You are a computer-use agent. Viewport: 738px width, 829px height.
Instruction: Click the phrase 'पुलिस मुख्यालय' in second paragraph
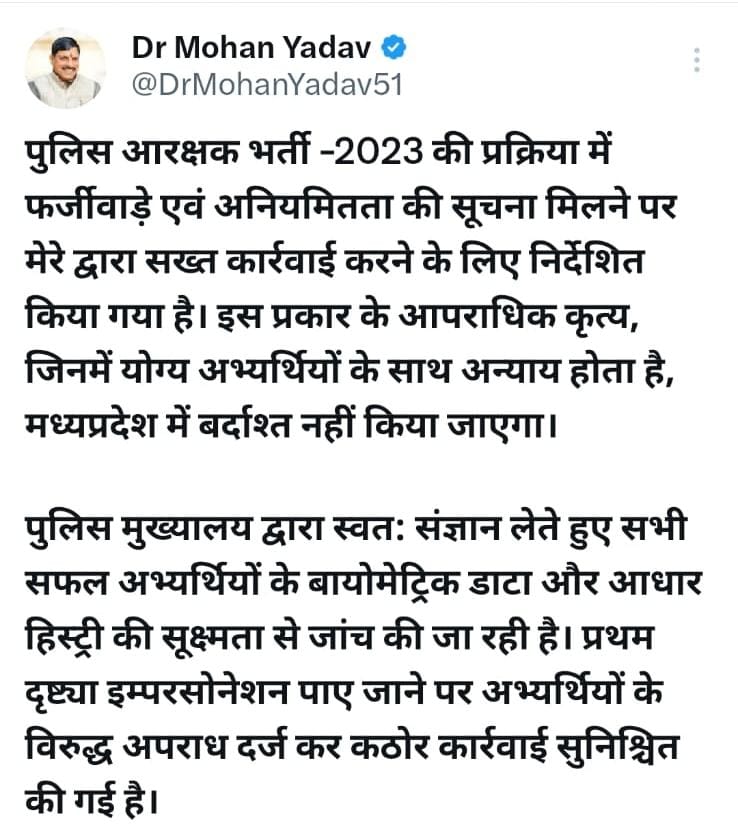138,529
